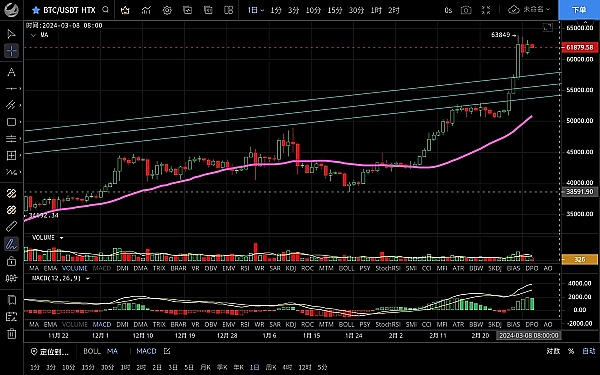600x375 pixels.
Task: Click the fullscreen expand arrows in top toolbar
Action: [x=486, y=10]
